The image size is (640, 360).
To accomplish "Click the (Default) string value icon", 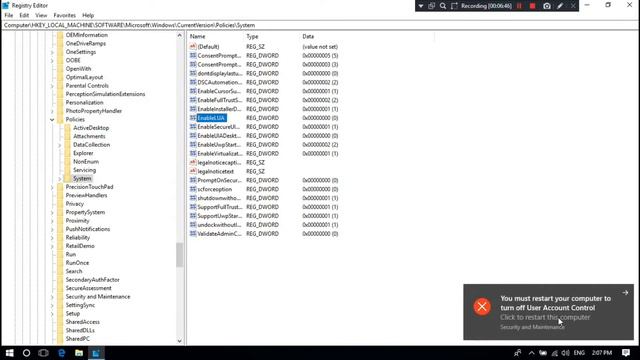I will click(193, 47).
